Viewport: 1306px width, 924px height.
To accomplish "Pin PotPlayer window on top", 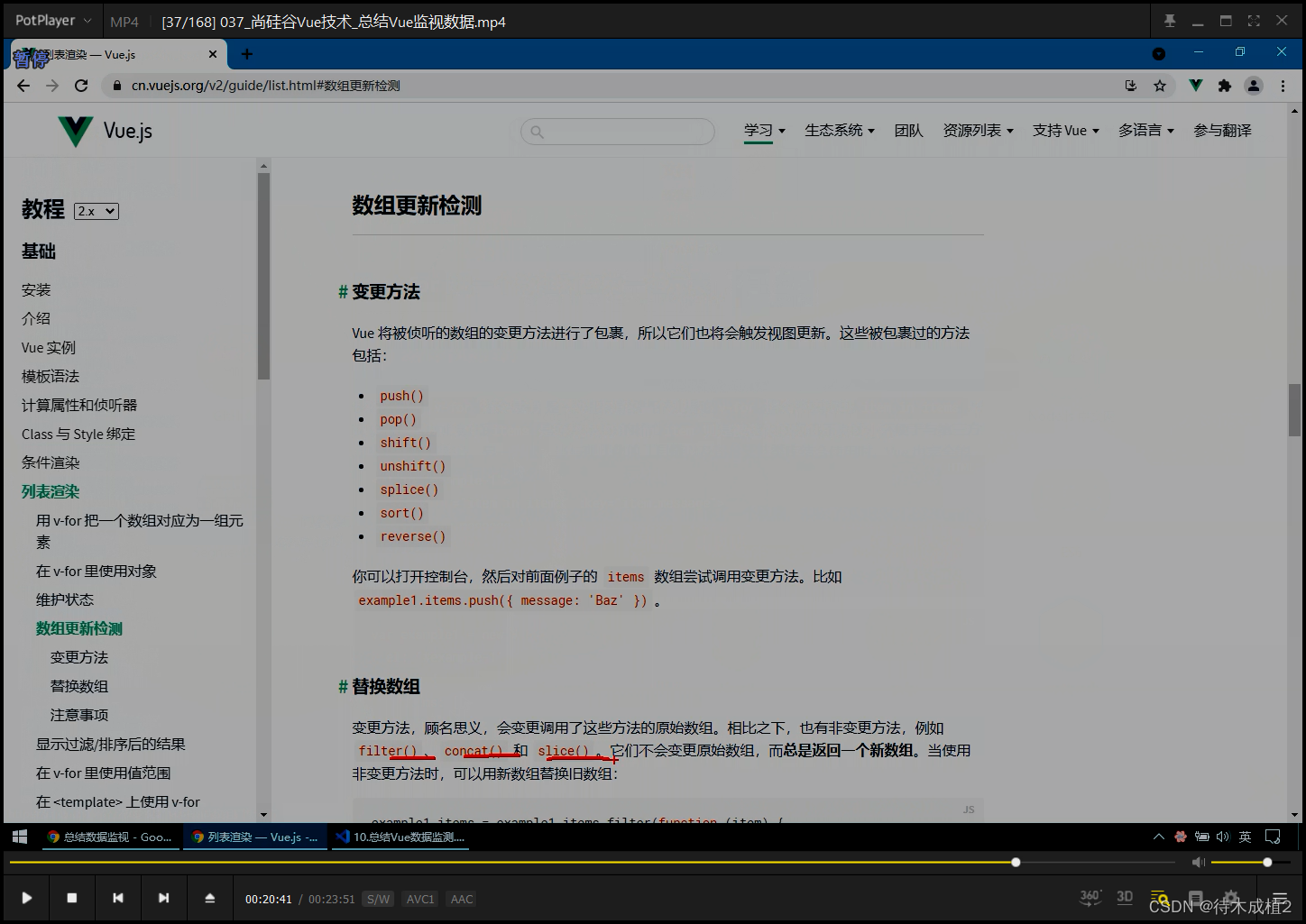I will (1170, 21).
